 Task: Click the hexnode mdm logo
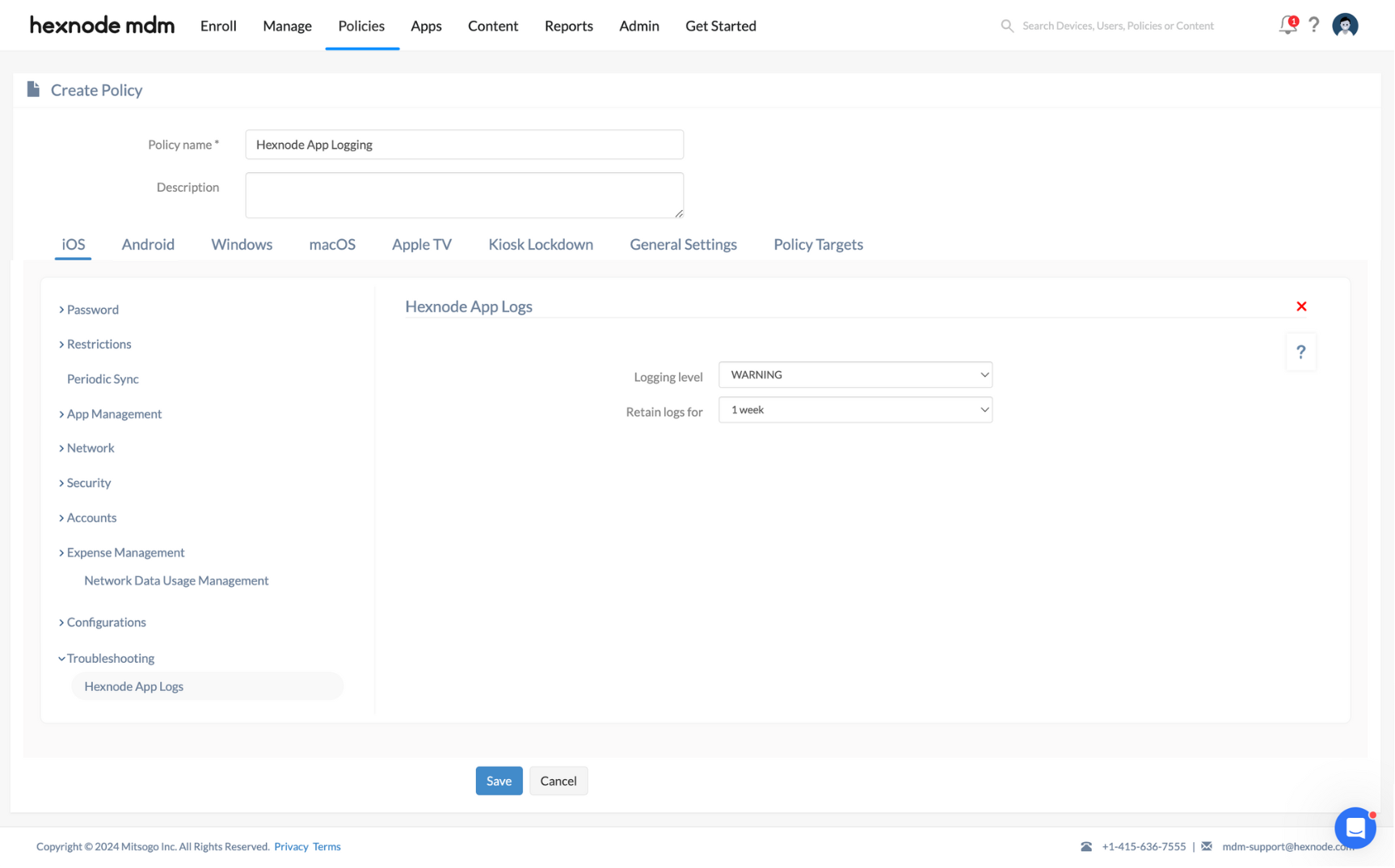pyautogui.click(x=102, y=26)
